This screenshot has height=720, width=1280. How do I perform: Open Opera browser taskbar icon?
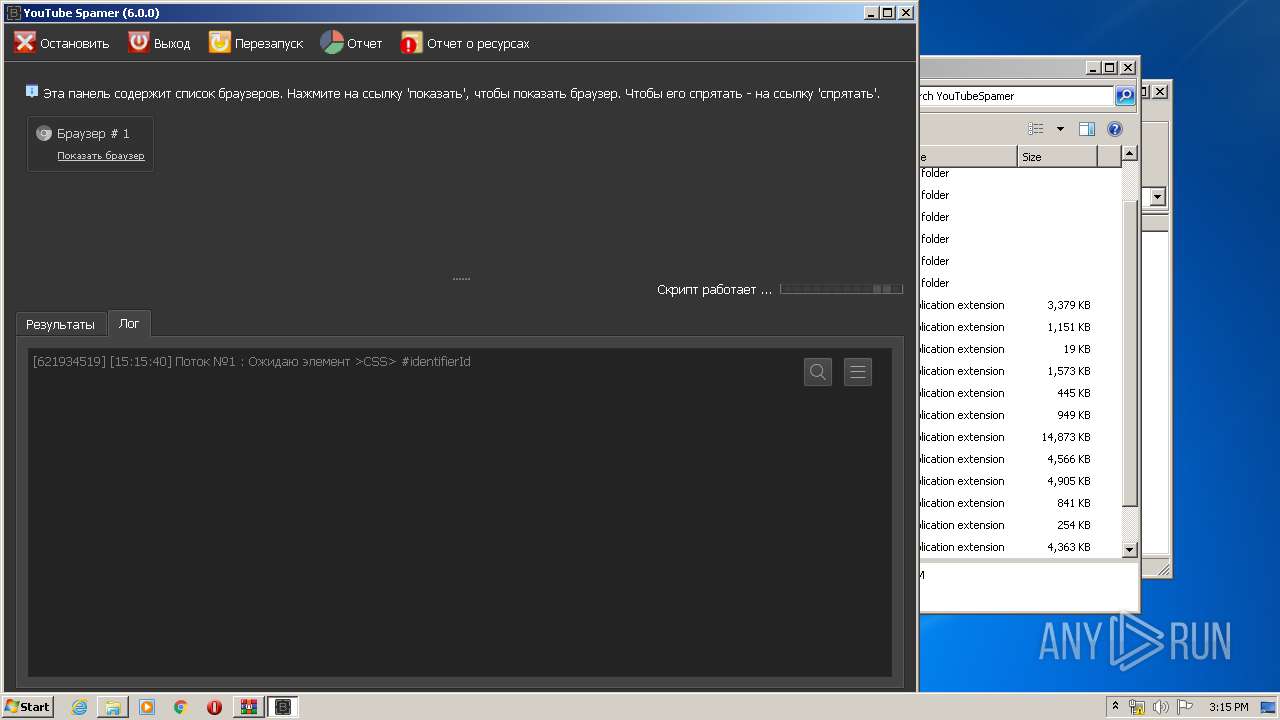tap(214, 707)
